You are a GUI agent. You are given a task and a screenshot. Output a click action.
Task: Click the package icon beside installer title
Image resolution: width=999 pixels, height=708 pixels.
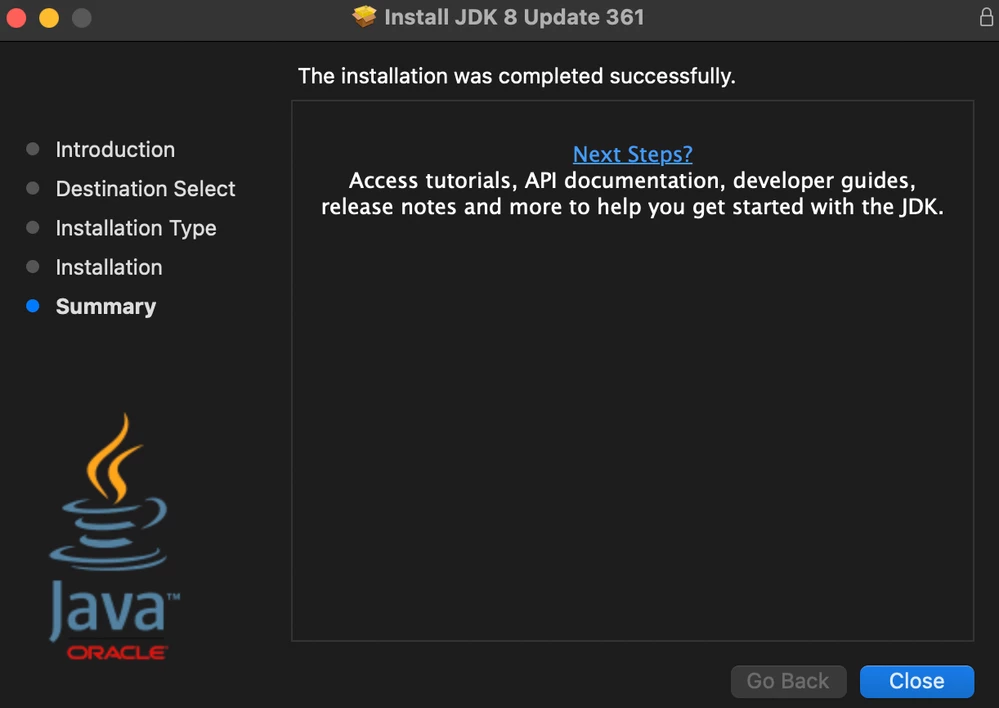(364, 17)
